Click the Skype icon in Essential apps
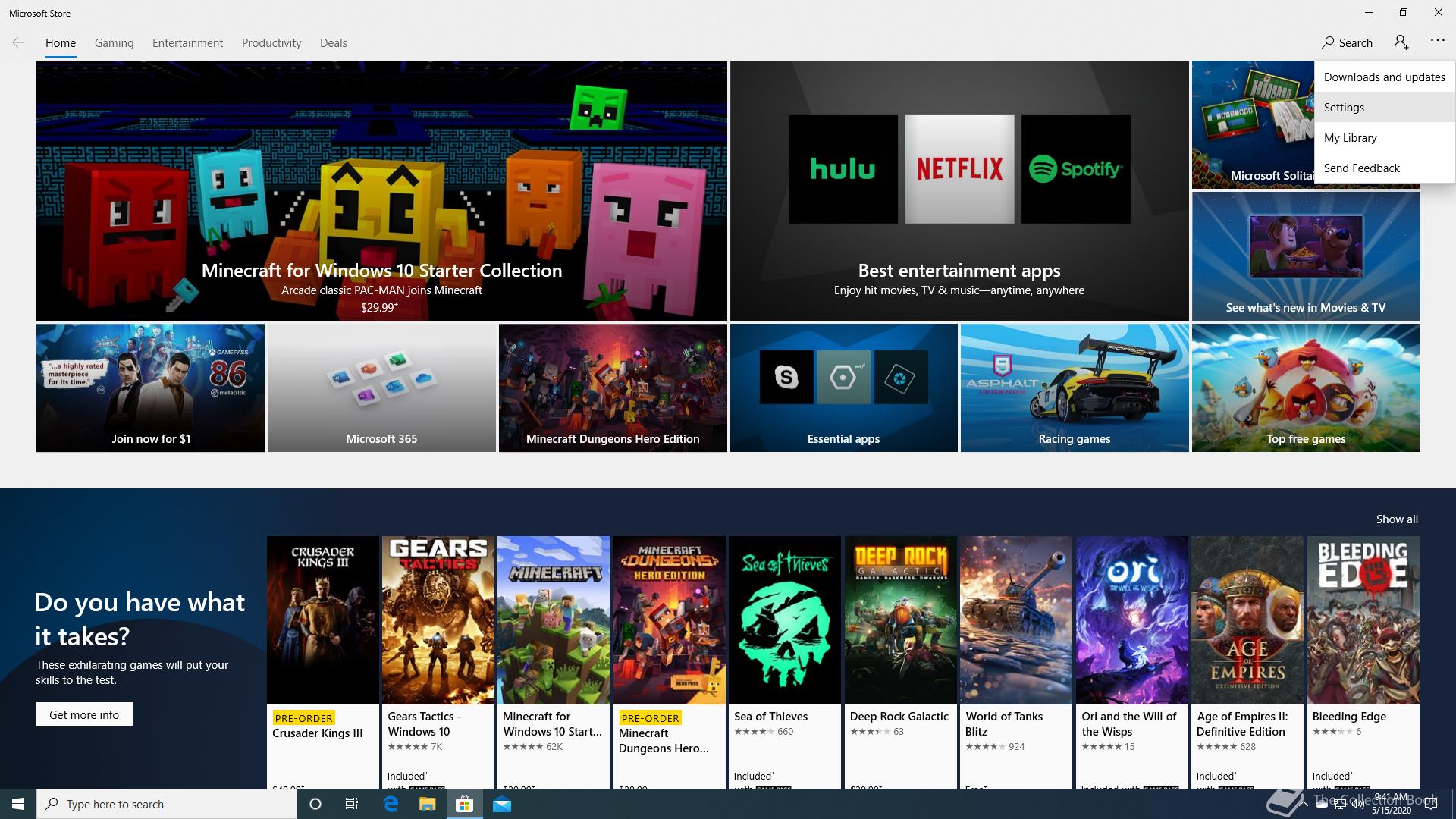This screenshot has height=819, width=1456. (x=786, y=377)
